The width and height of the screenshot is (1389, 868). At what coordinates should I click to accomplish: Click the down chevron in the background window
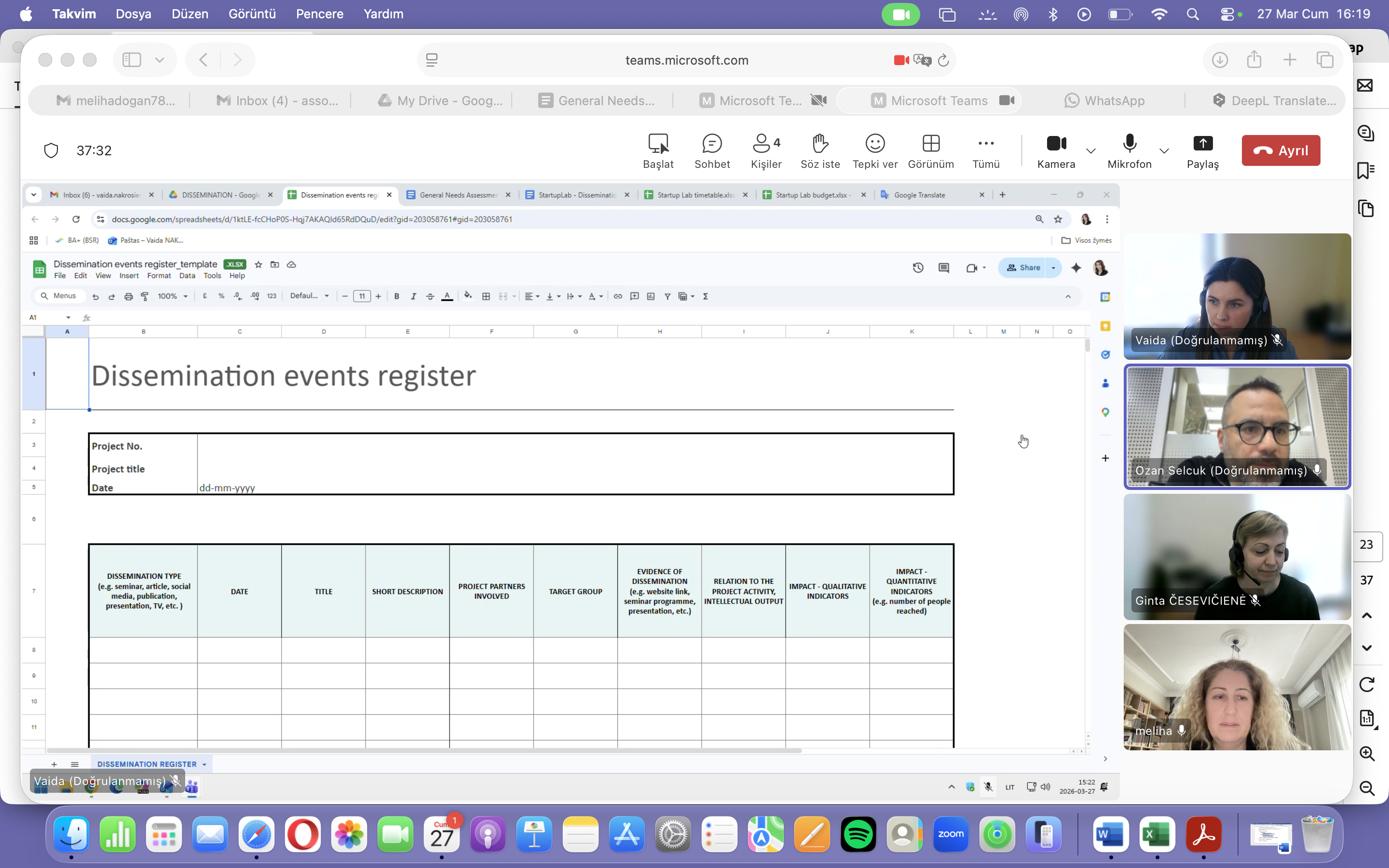pos(1367,648)
